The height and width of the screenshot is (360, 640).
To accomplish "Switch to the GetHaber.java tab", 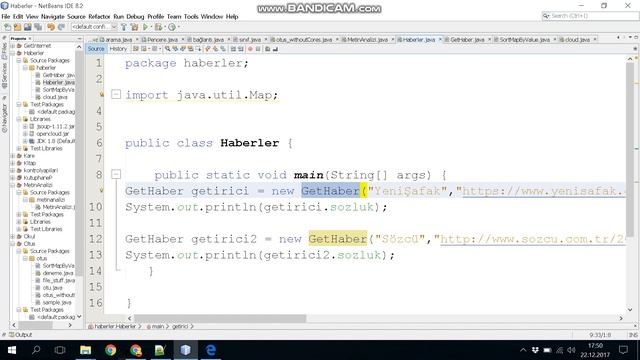I will (x=467, y=40).
